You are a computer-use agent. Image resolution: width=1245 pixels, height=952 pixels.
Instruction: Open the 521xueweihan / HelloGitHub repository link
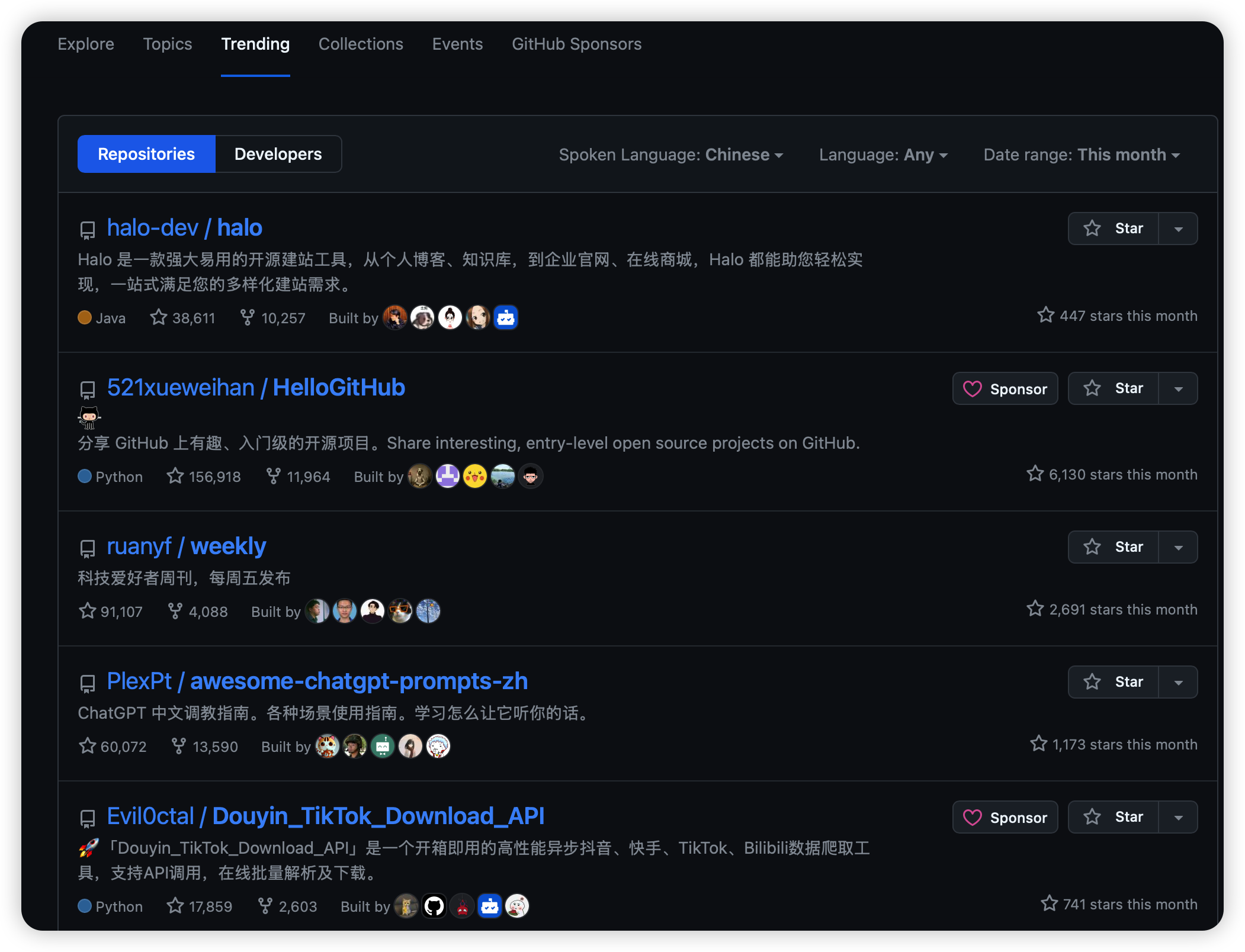pyautogui.click(x=256, y=388)
